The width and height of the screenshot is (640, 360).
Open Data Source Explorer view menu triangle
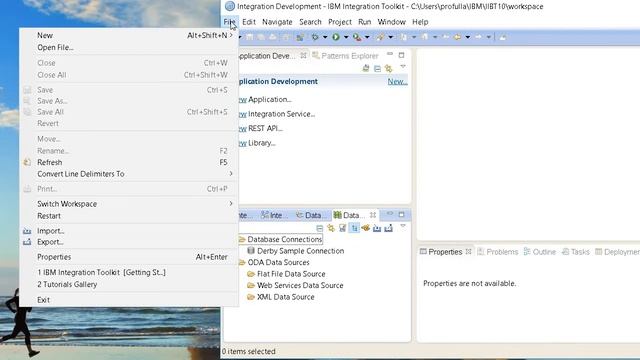click(403, 226)
